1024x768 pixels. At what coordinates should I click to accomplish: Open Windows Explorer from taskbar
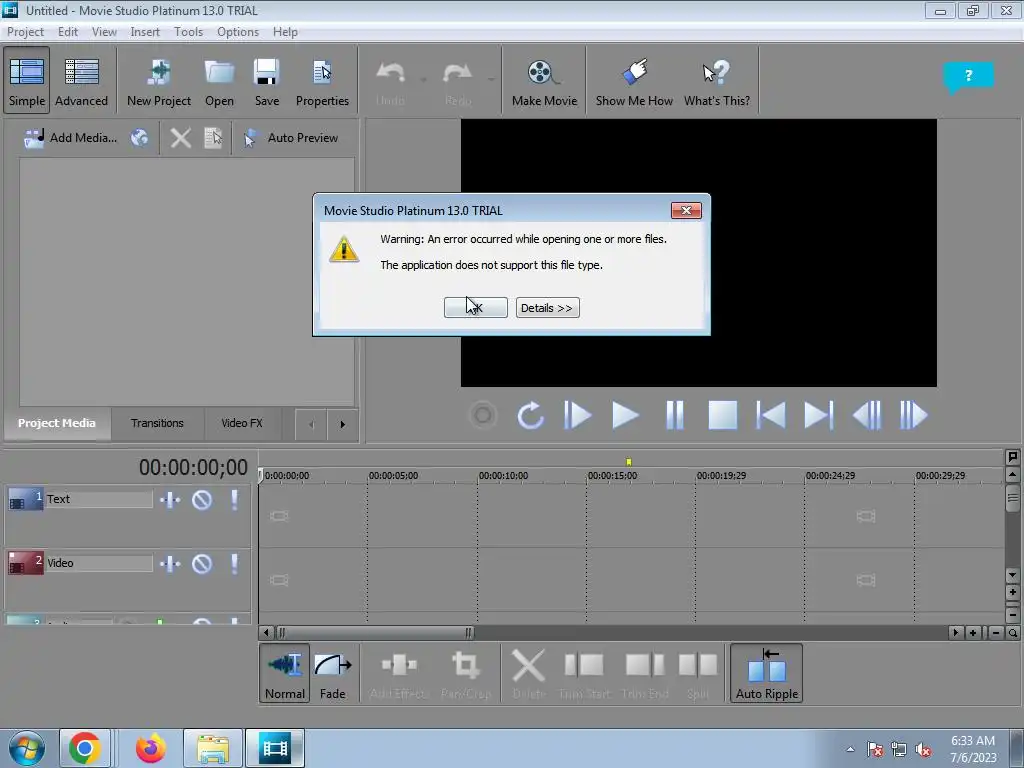click(x=213, y=748)
